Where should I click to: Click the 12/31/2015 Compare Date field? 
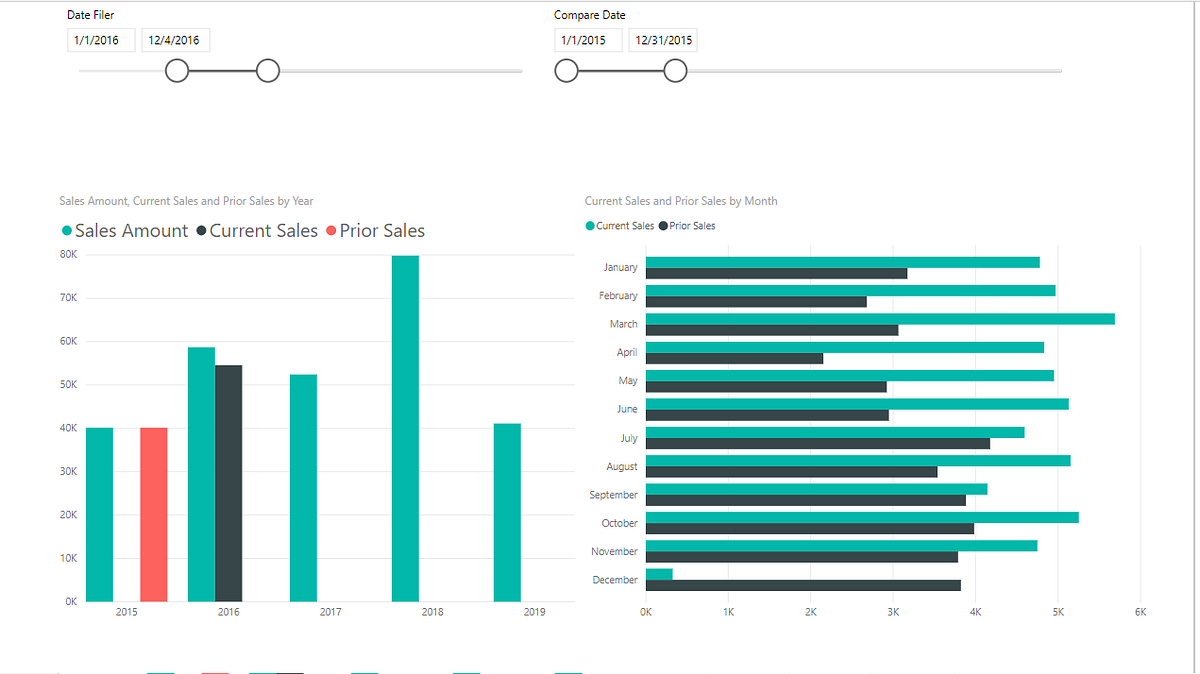pyautogui.click(x=662, y=40)
